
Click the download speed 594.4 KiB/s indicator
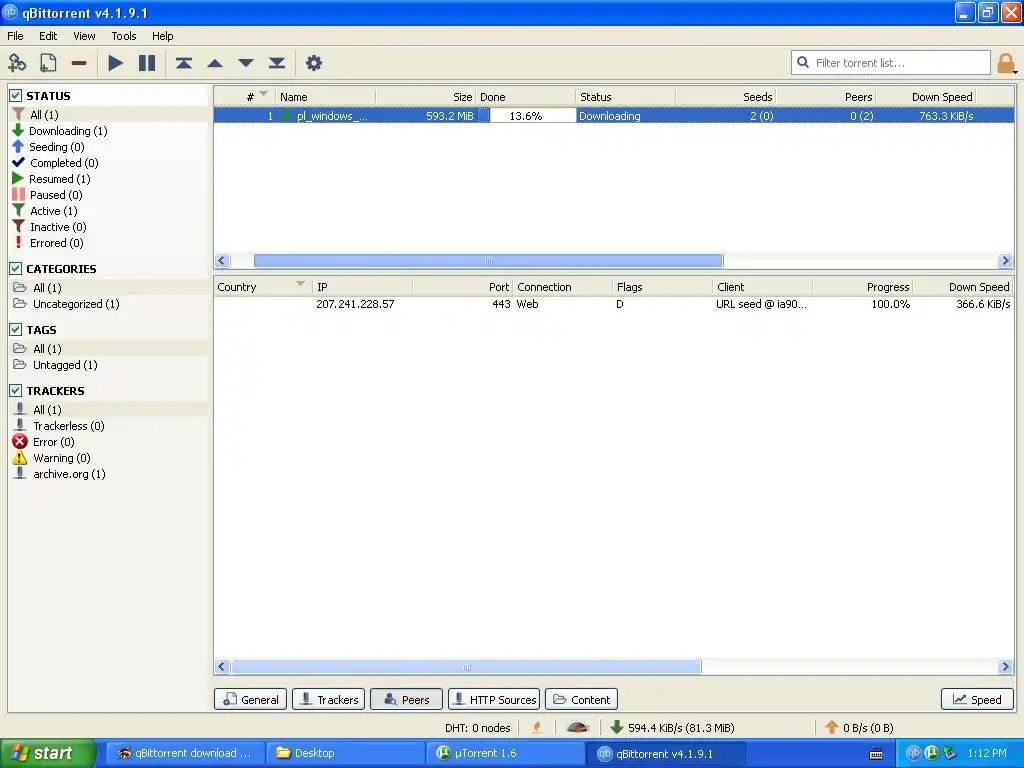673,728
